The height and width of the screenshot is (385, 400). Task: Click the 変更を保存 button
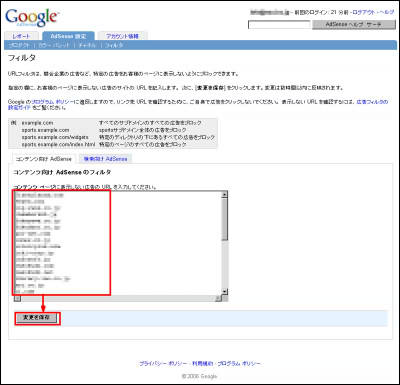36,318
